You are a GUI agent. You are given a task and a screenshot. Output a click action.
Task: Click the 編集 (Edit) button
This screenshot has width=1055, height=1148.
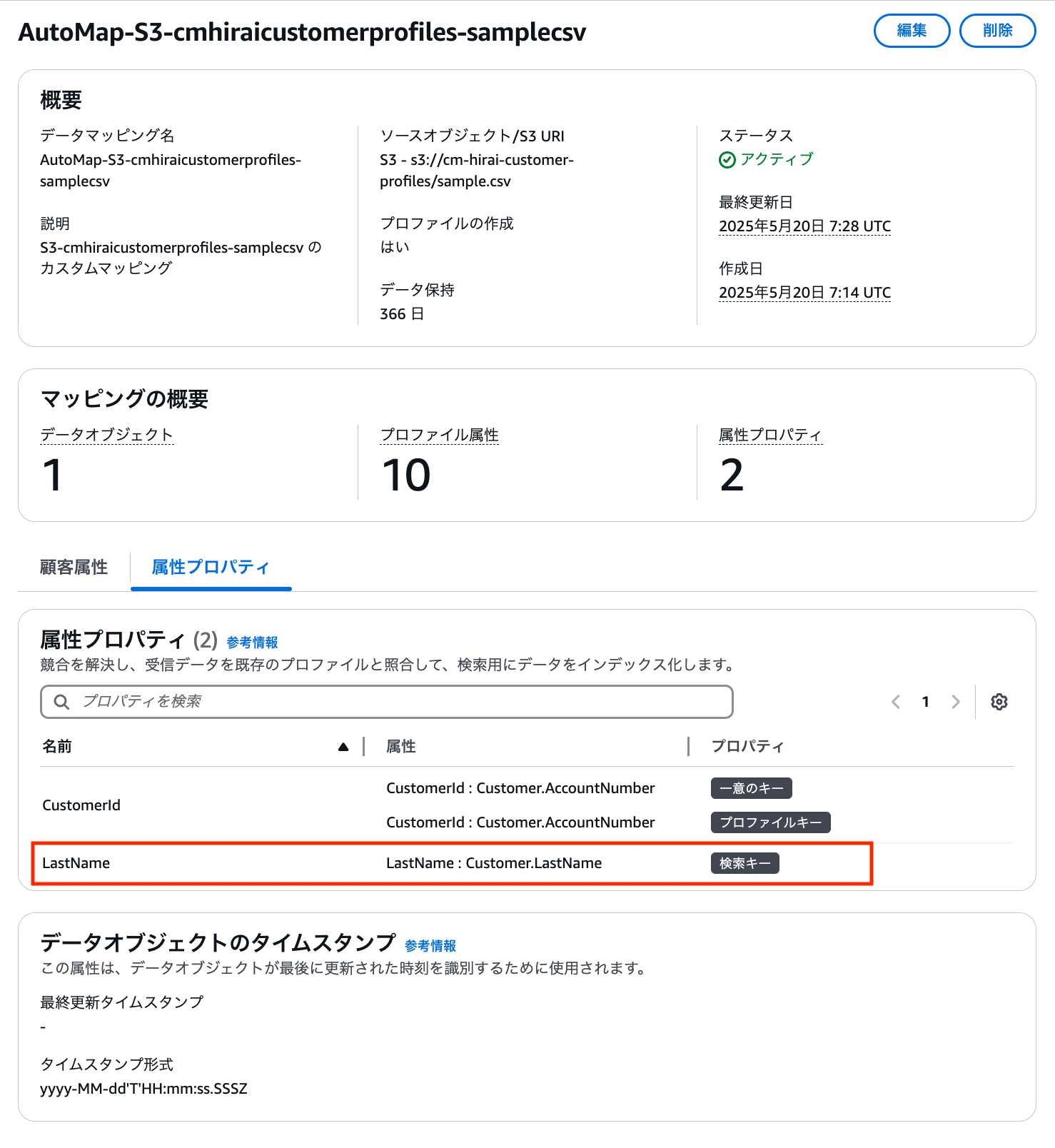(912, 31)
